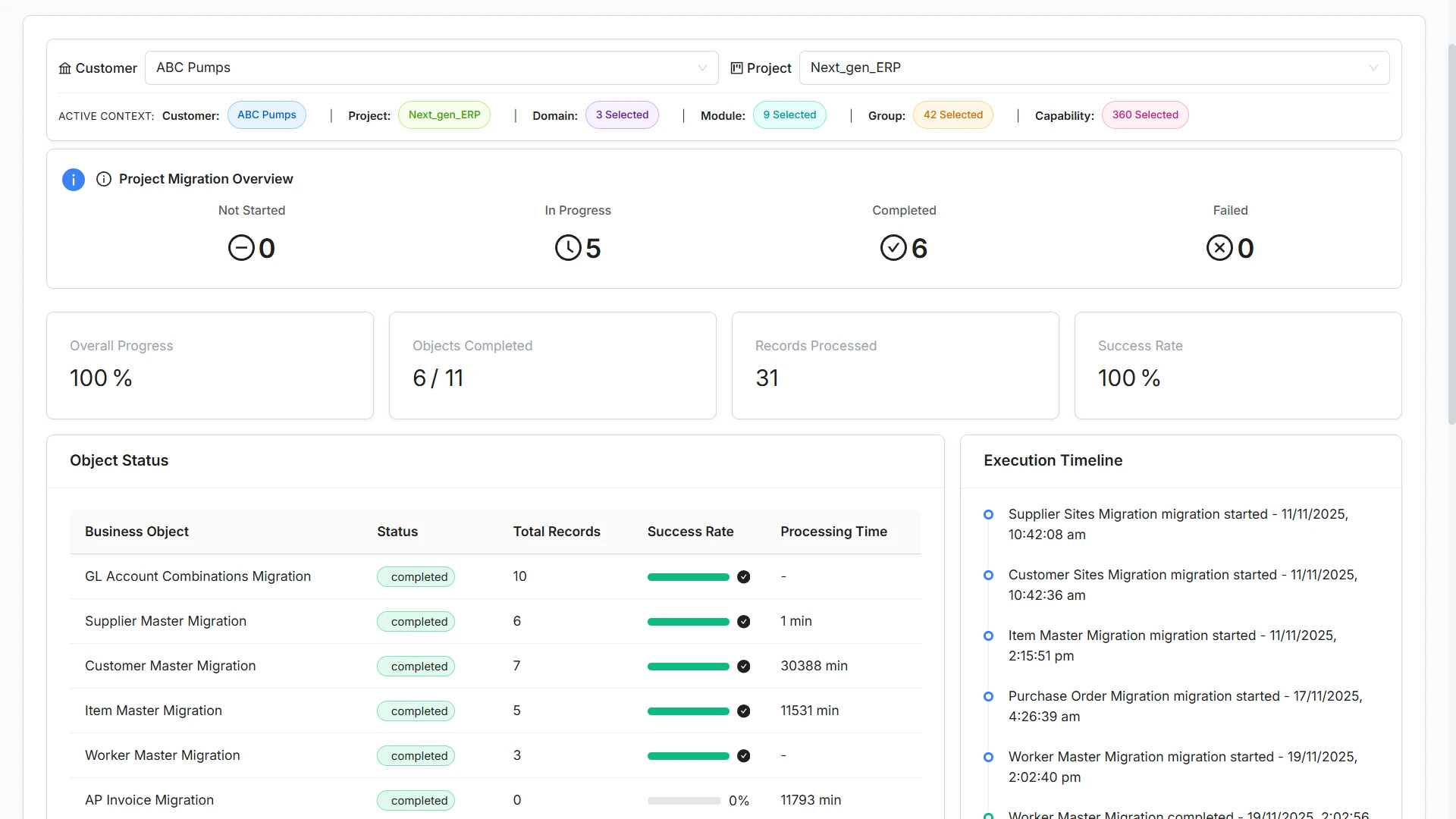Click the check icon in Supplier Master Migration row
This screenshot has width=1456, height=819.
744,622
